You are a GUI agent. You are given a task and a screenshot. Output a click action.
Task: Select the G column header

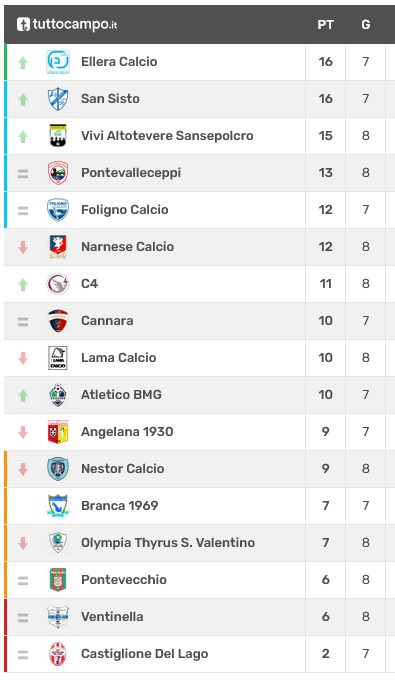366,25
